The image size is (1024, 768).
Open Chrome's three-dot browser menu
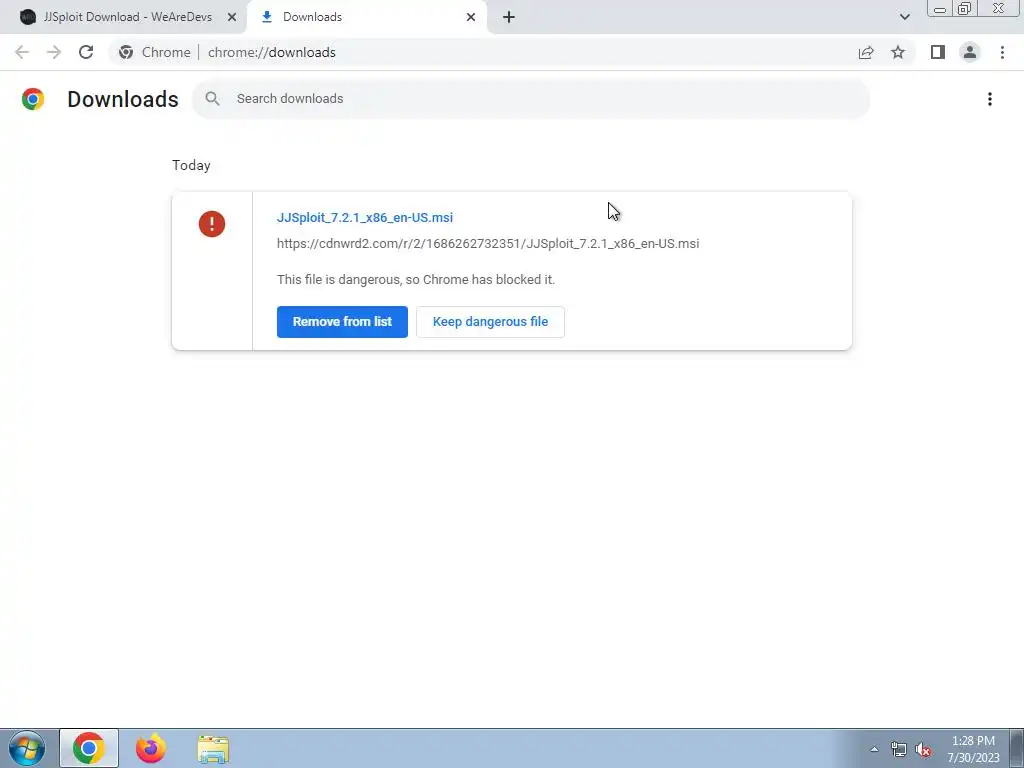tap(1002, 52)
